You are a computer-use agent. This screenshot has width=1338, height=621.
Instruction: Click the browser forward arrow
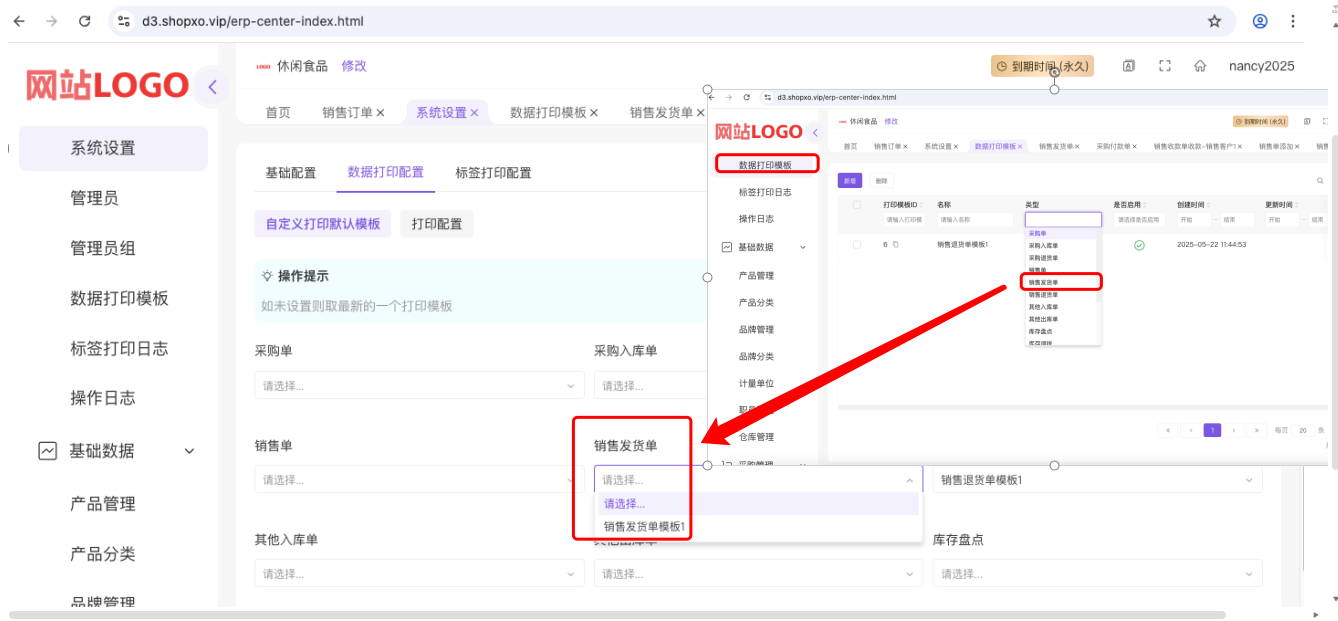(52, 20)
